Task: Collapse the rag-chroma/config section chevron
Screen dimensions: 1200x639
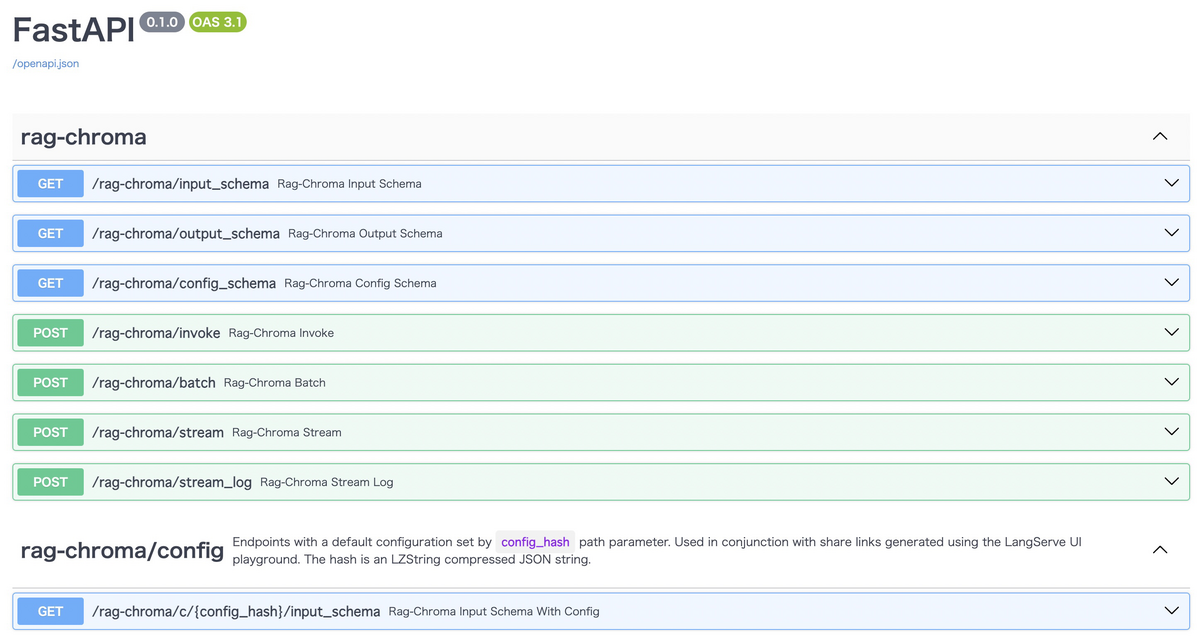Action: click(x=1160, y=550)
